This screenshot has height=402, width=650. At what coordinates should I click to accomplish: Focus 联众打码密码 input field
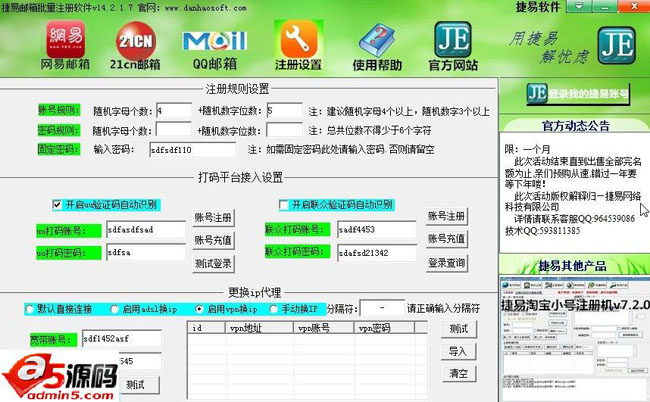pos(377,253)
